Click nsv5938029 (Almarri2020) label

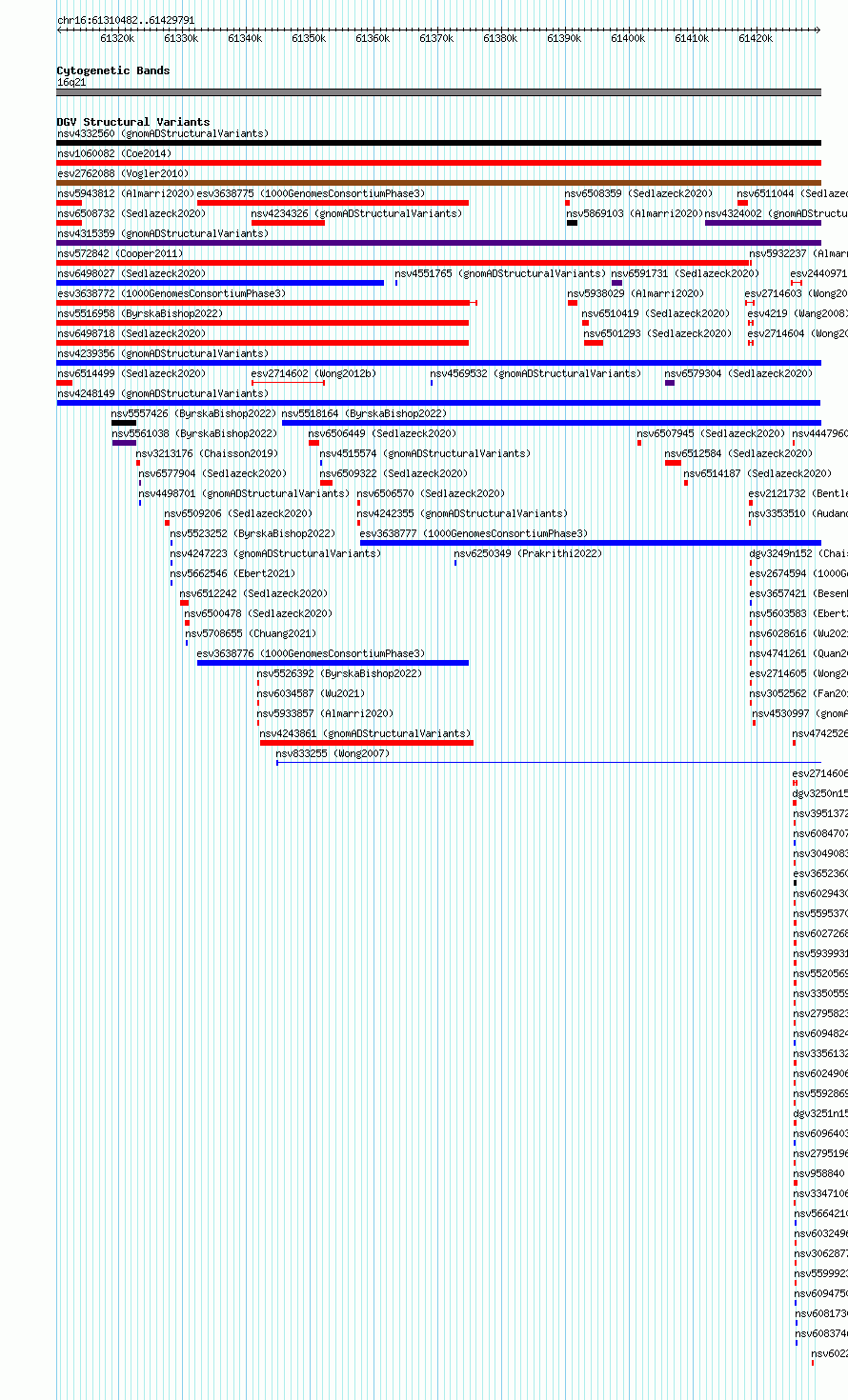[636, 293]
